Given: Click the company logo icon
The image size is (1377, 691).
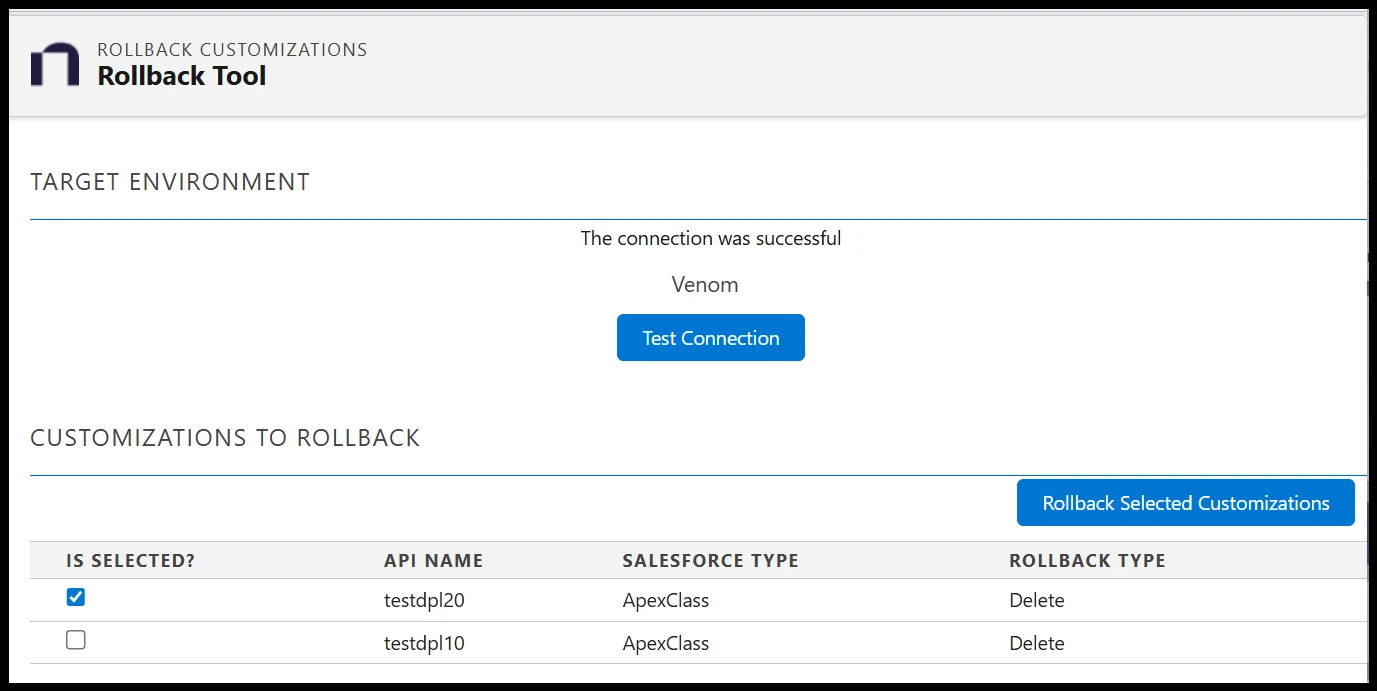Looking at the screenshot, I should 56,63.
